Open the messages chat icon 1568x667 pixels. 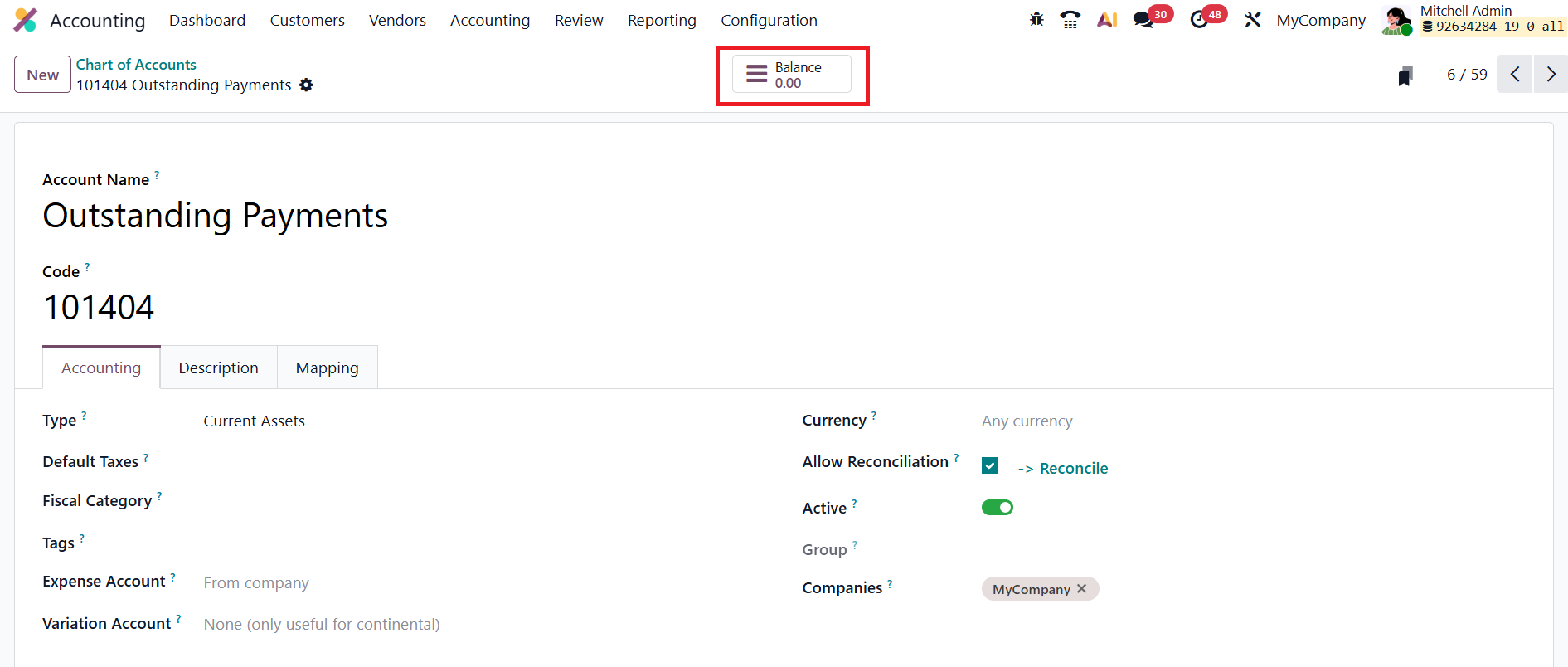[1143, 20]
